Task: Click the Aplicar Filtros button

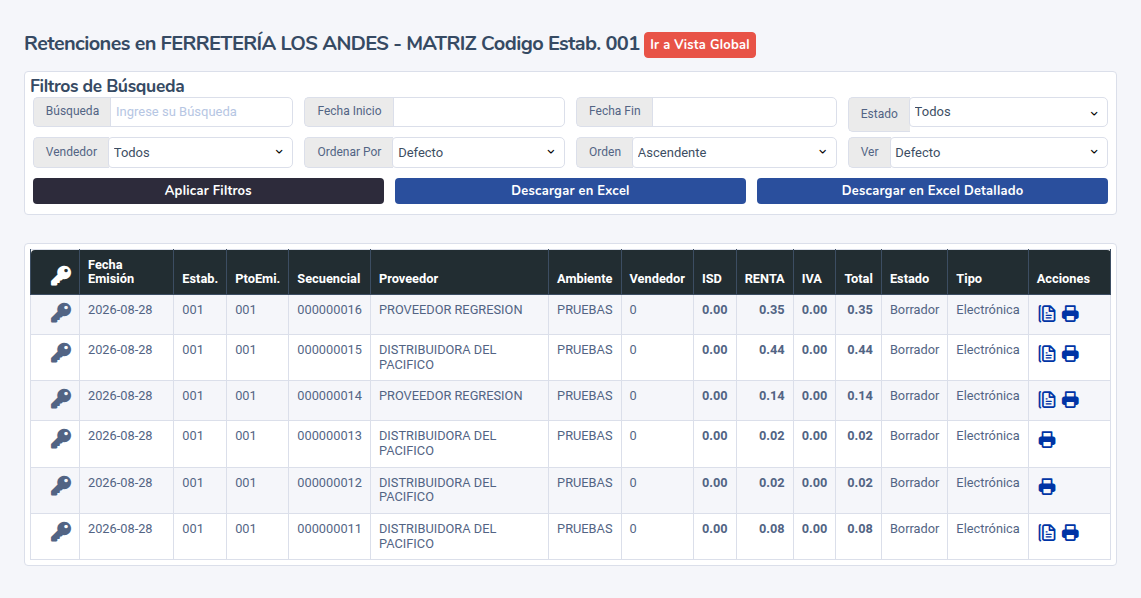Action: click(x=208, y=191)
